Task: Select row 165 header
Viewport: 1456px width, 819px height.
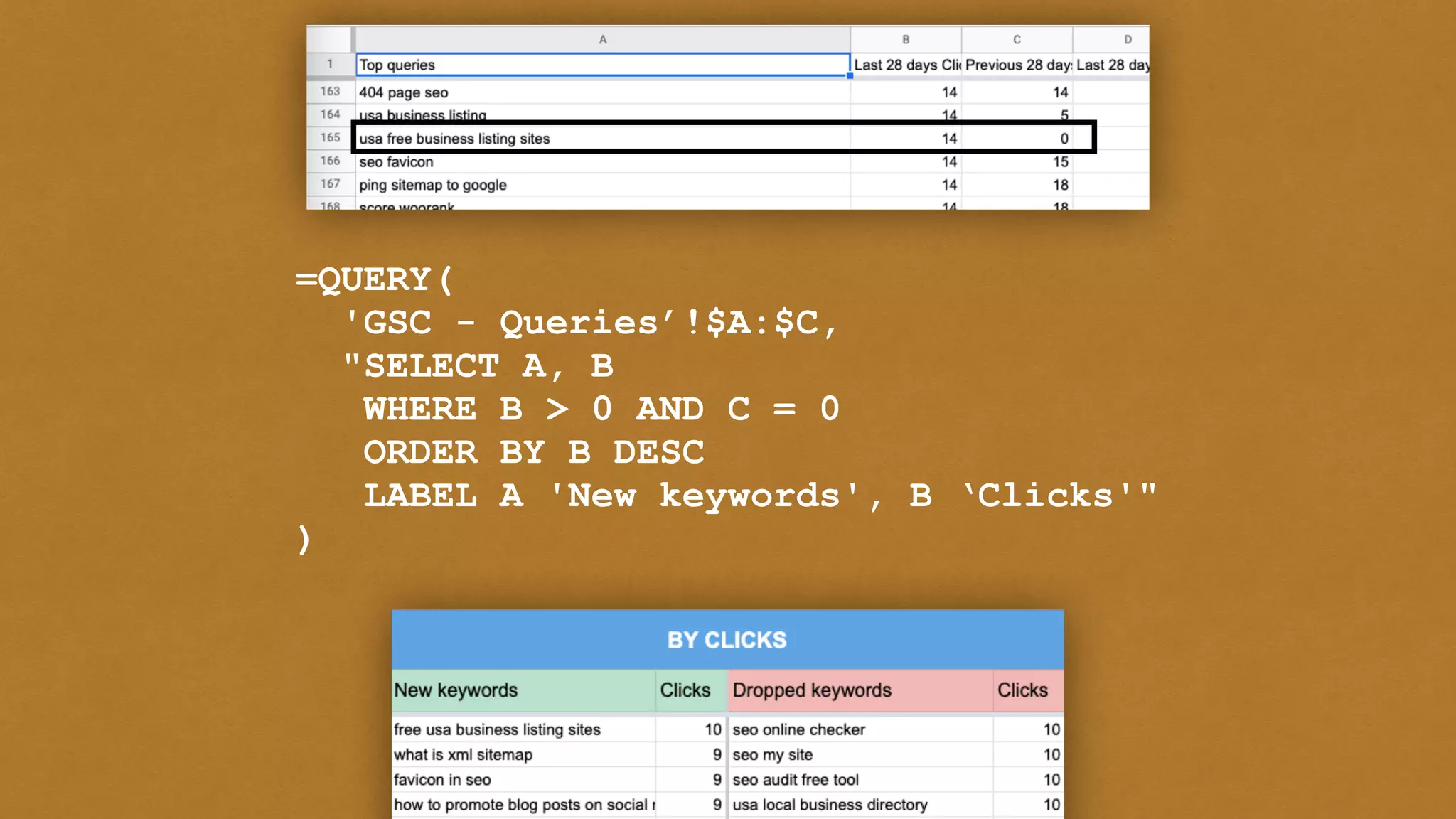Action: pyautogui.click(x=330, y=137)
